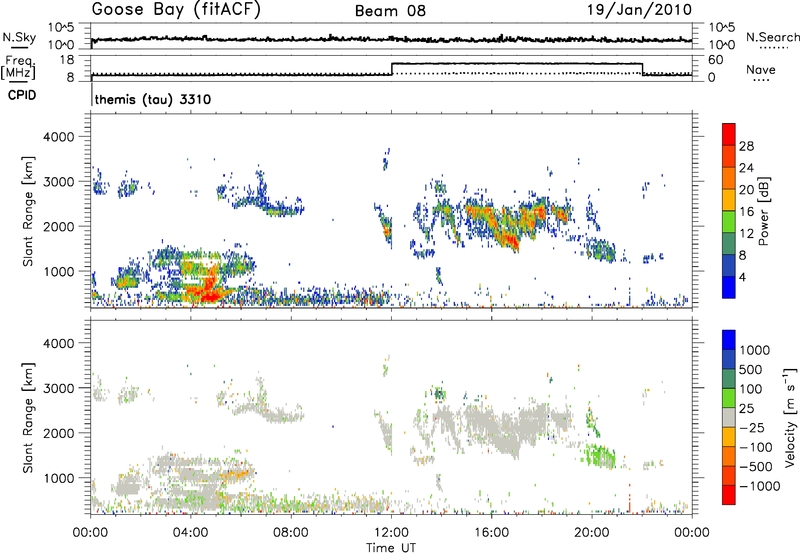
Task: Select the 'Beam 08' label
Action: (390, 11)
